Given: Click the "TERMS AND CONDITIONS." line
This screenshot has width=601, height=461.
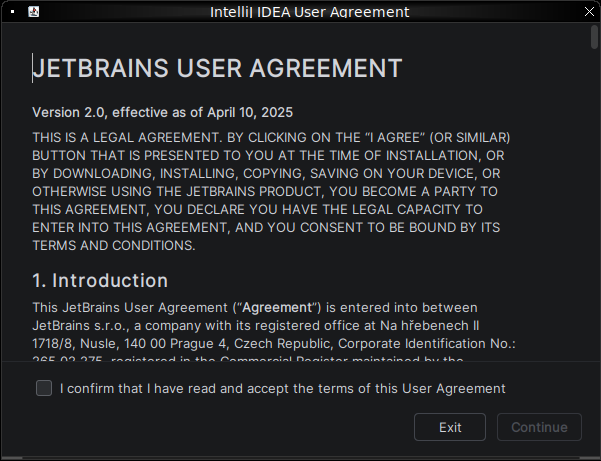Looking at the screenshot, I should pyautogui.click(x=114, y=245).
